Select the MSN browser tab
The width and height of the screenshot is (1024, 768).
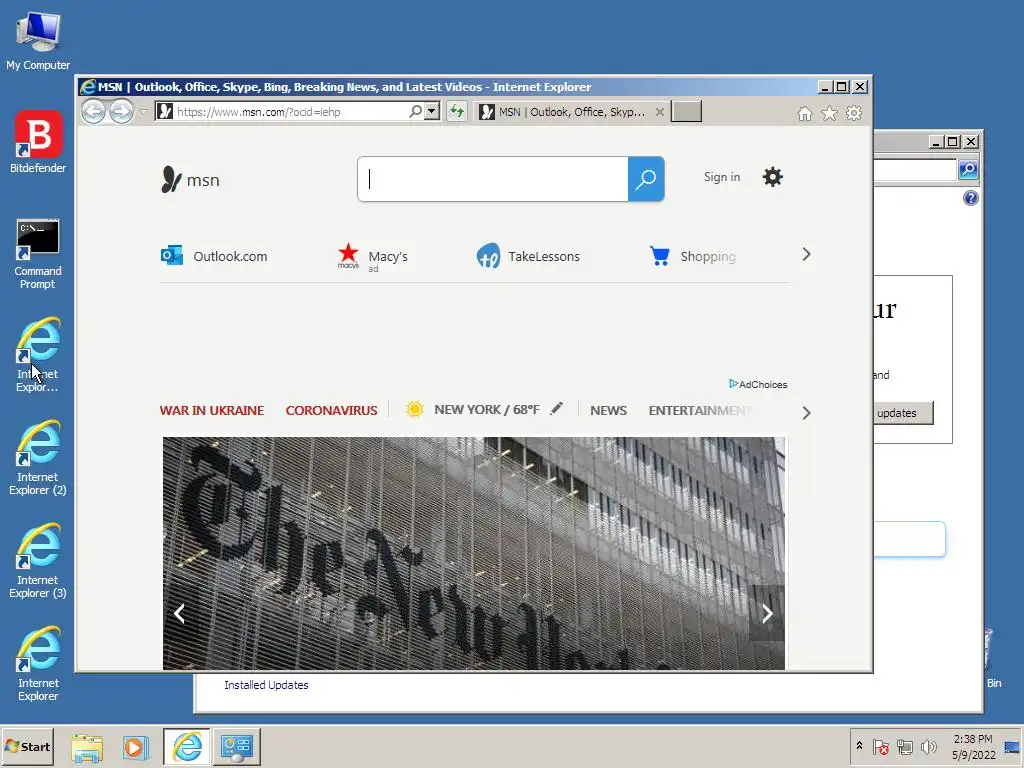tap(571, 112)
